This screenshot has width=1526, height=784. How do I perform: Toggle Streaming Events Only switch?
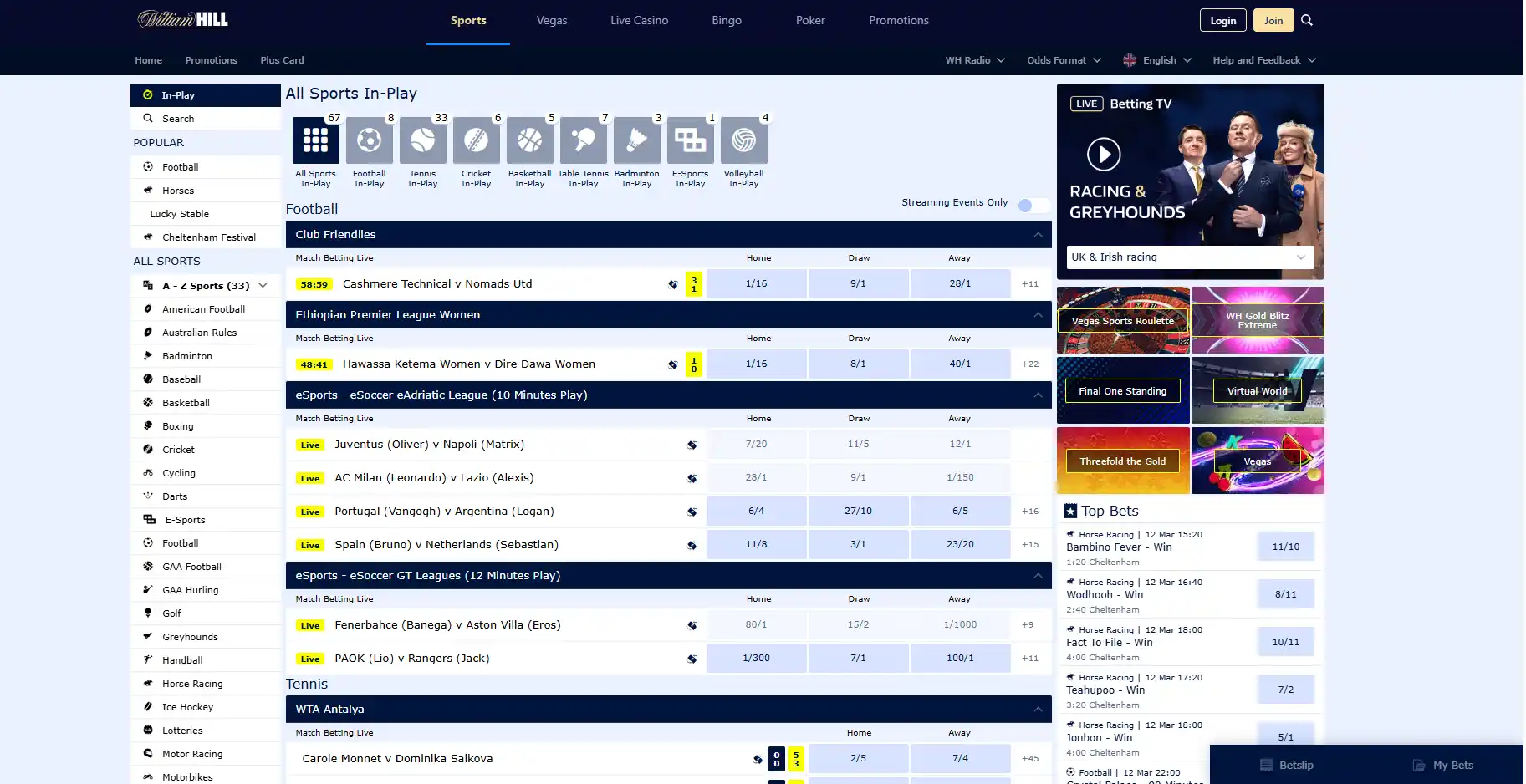pos(1033,205)
